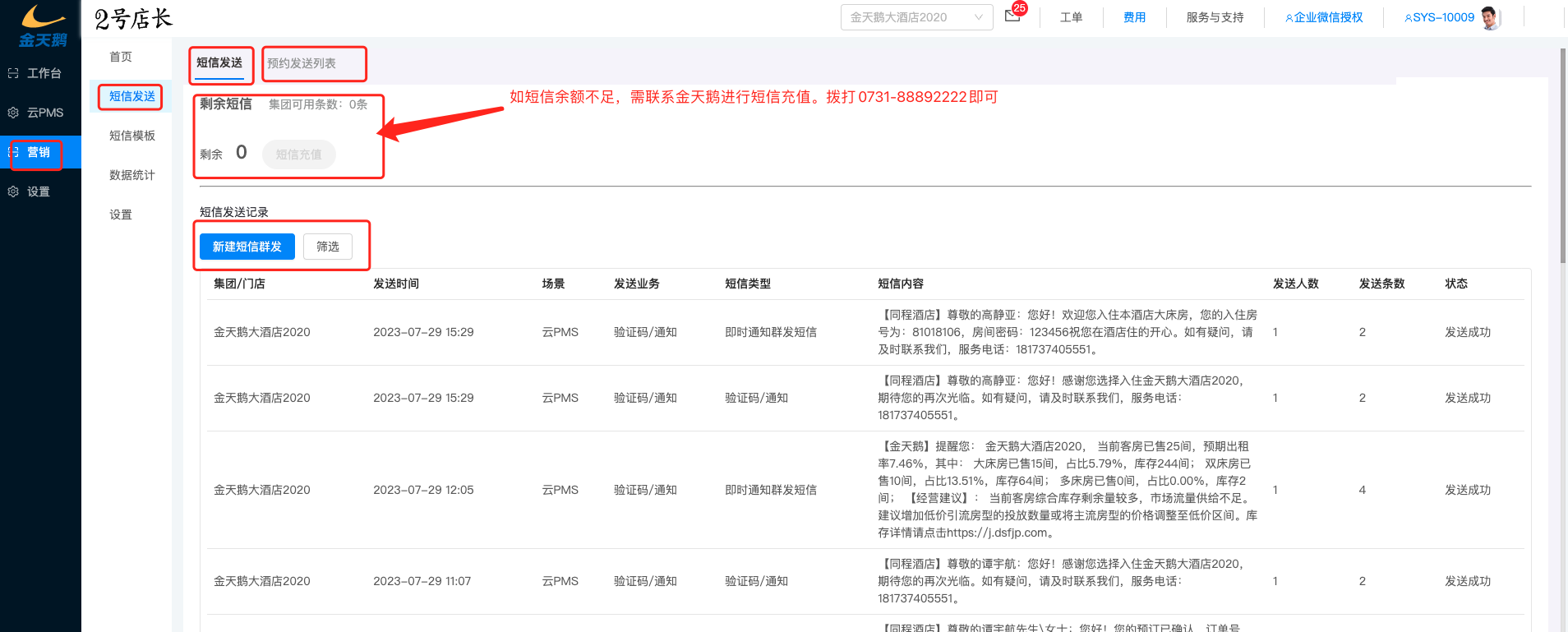1568x632 pixels.
Task: Click the 新建短信群发 button
Action: coord(247,247)
